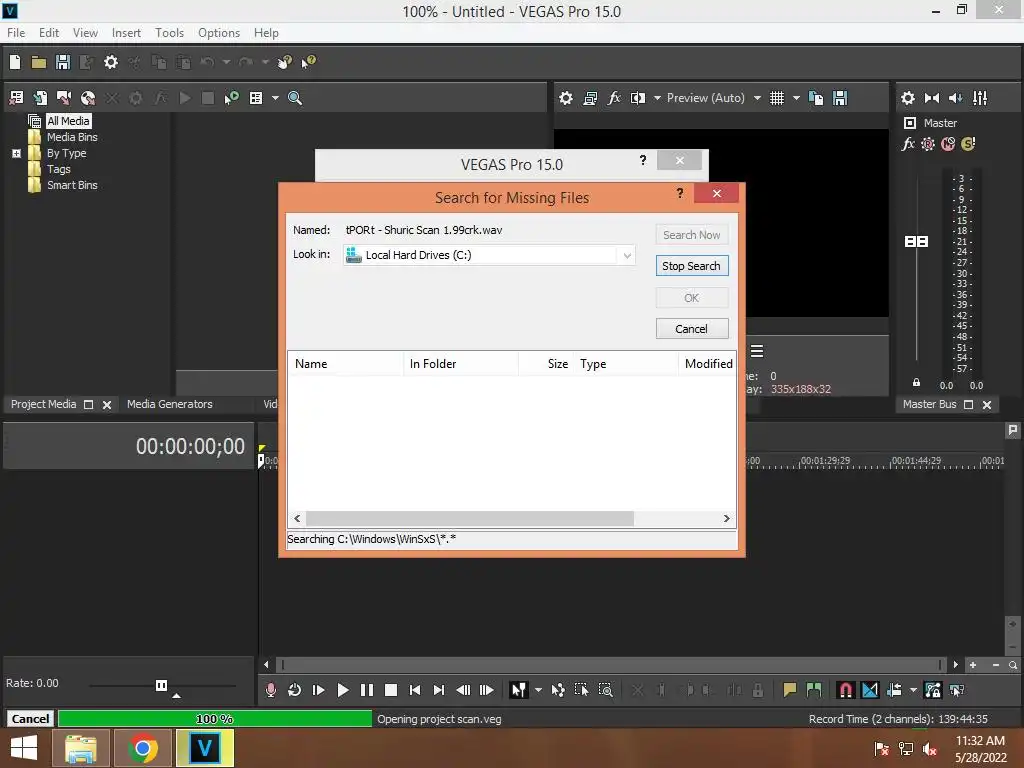The height and width of the screenshot is (768, 1024).
Task: Toggle Loop Playback icon
Action: (x=295, y=690)
